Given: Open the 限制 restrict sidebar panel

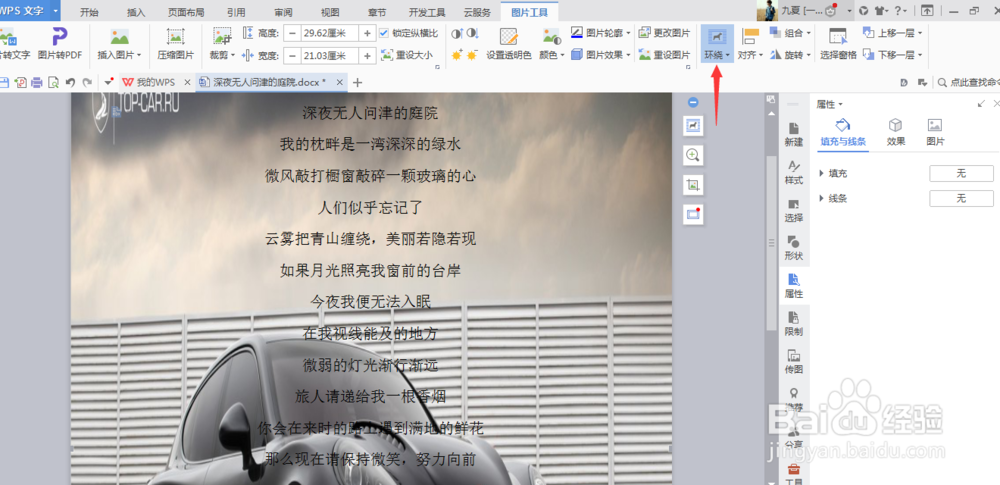Looking at the screenshot, I should [793, 324].
